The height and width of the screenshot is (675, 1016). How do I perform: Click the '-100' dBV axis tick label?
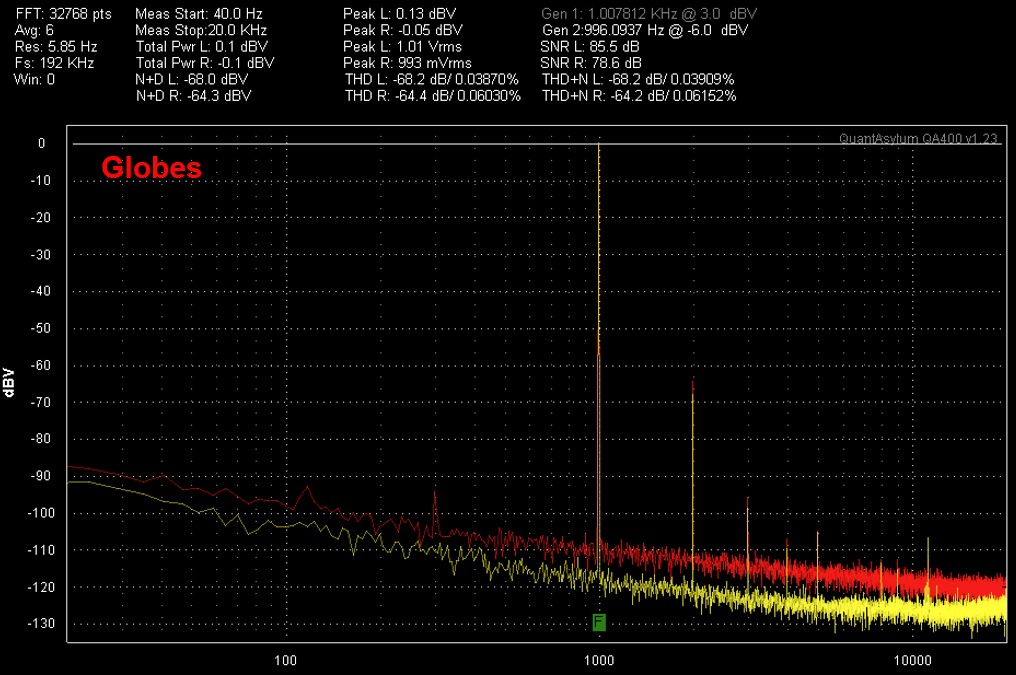coord(40,512)
